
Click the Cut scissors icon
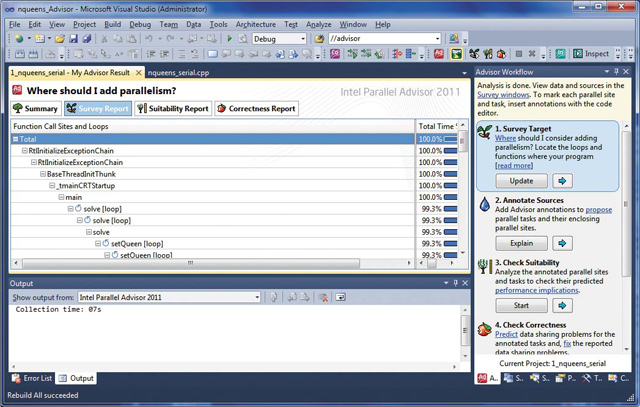pyautogui.click(x=104, y=39)
